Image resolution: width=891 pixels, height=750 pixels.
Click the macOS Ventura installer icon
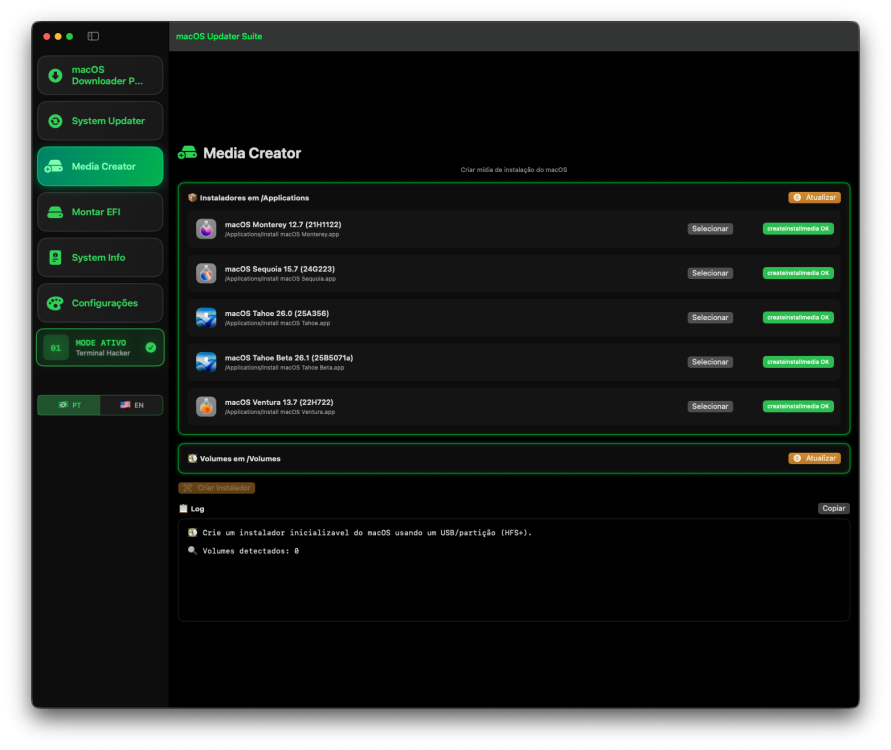(x=206, y=406)
